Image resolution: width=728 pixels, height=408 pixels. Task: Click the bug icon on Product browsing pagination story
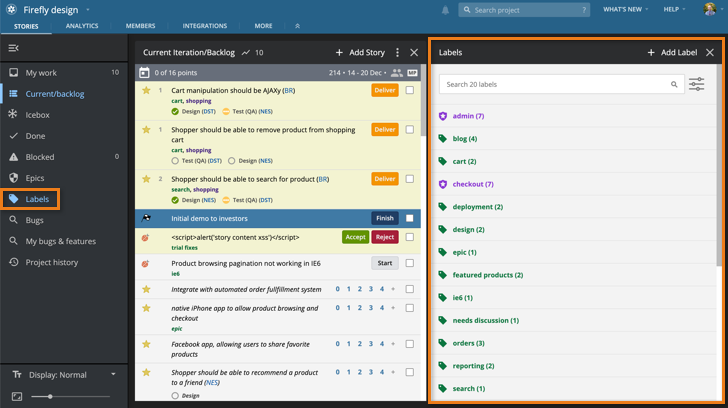point(145,264)
